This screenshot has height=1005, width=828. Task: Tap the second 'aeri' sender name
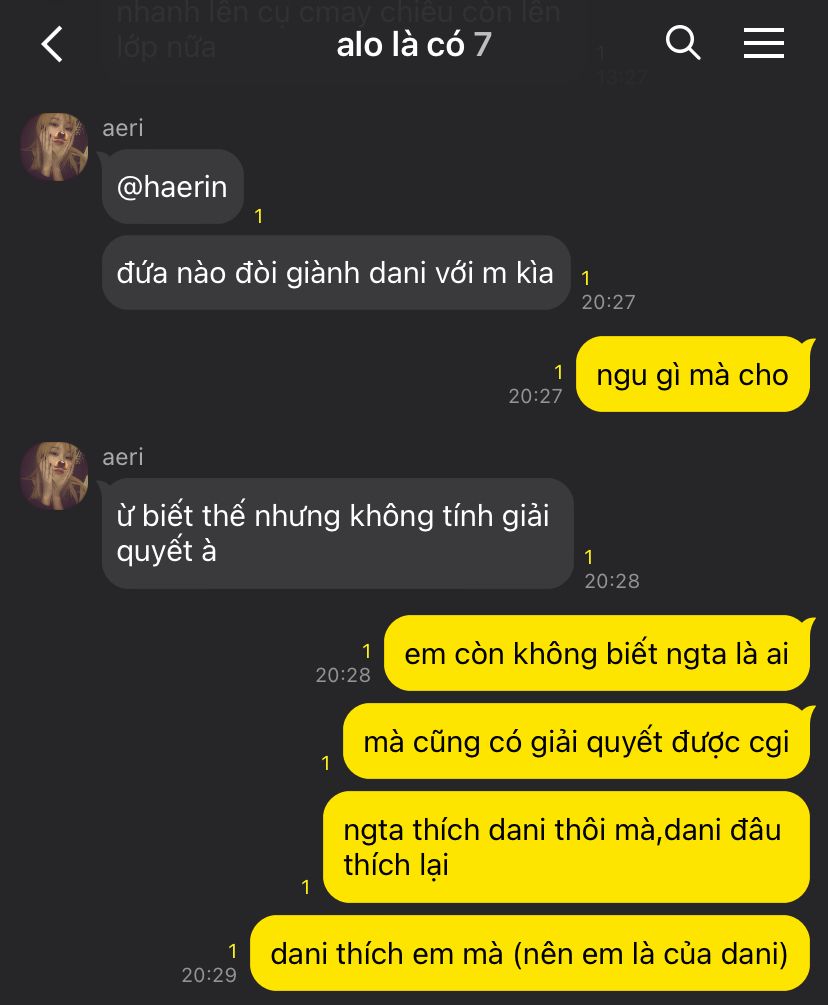coord(122,457)
